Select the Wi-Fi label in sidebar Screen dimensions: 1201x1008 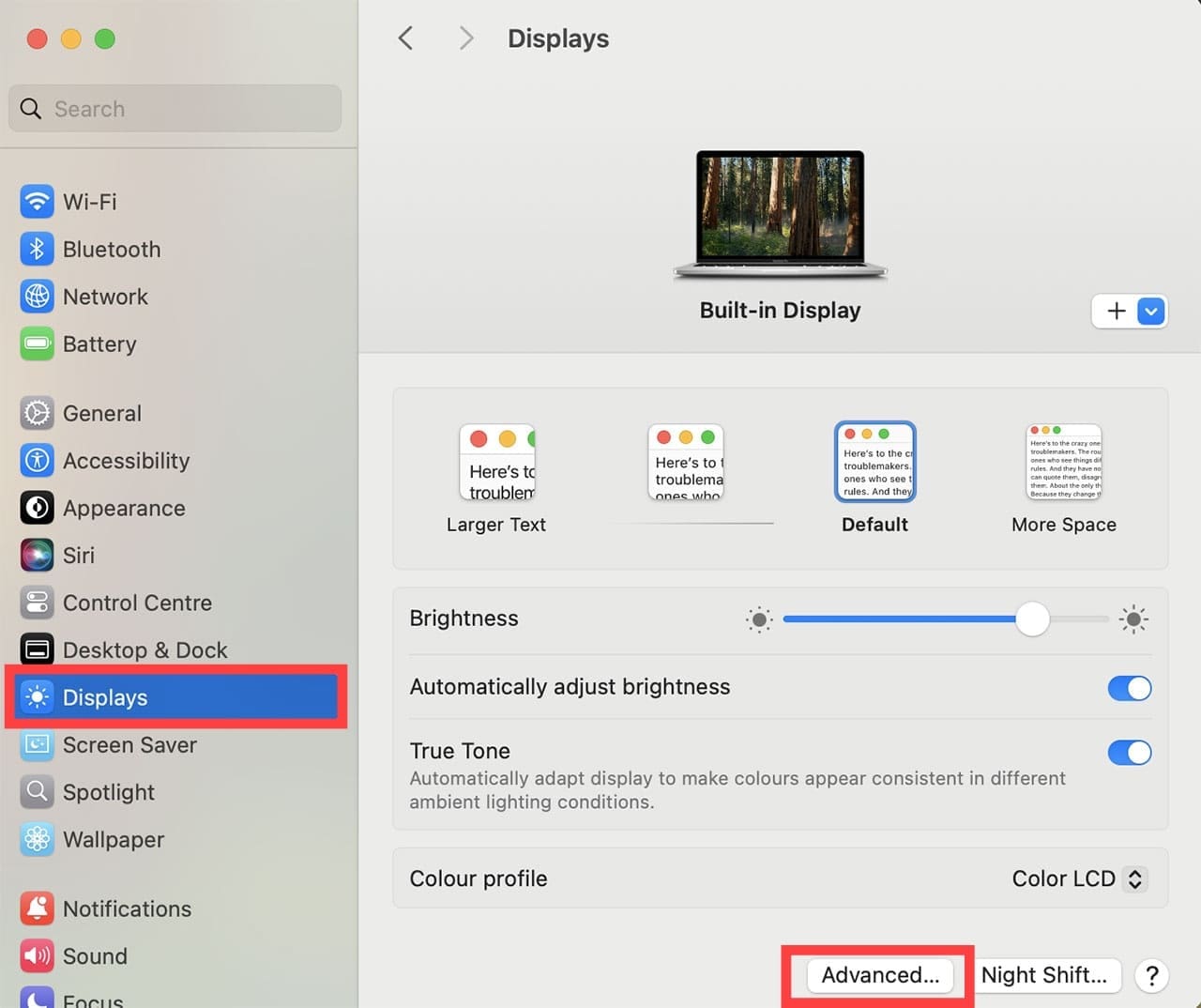pyautogui.click(x=90, y=202)
